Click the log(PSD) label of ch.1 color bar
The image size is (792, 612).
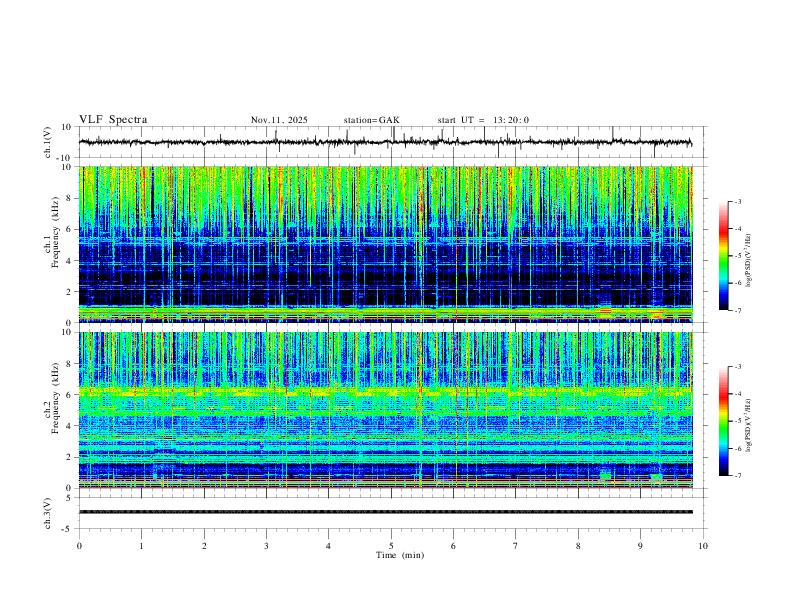click(x=749, y=261)
